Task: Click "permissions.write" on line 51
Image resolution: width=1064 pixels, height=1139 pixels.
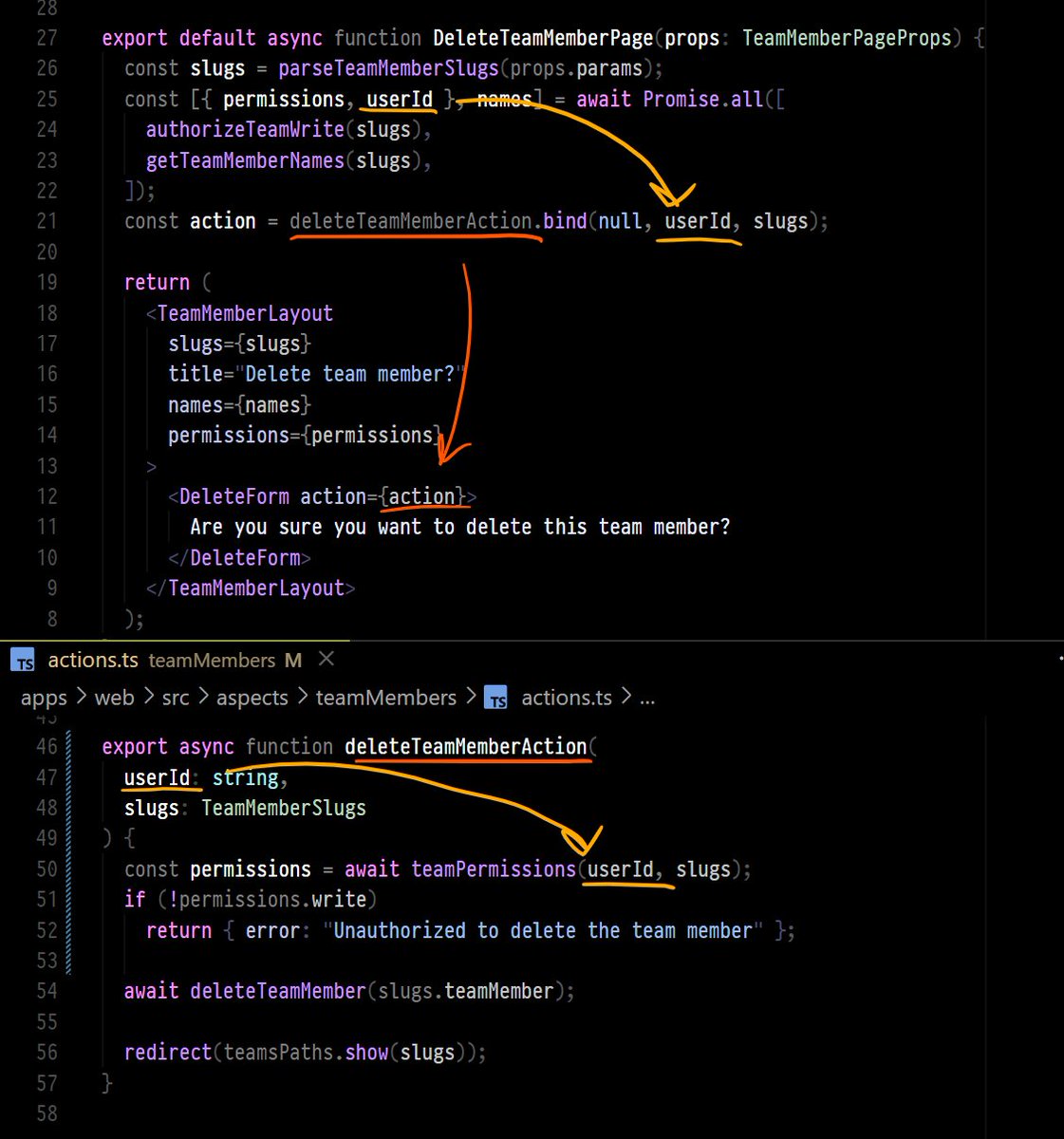Action: click(272, 899)
